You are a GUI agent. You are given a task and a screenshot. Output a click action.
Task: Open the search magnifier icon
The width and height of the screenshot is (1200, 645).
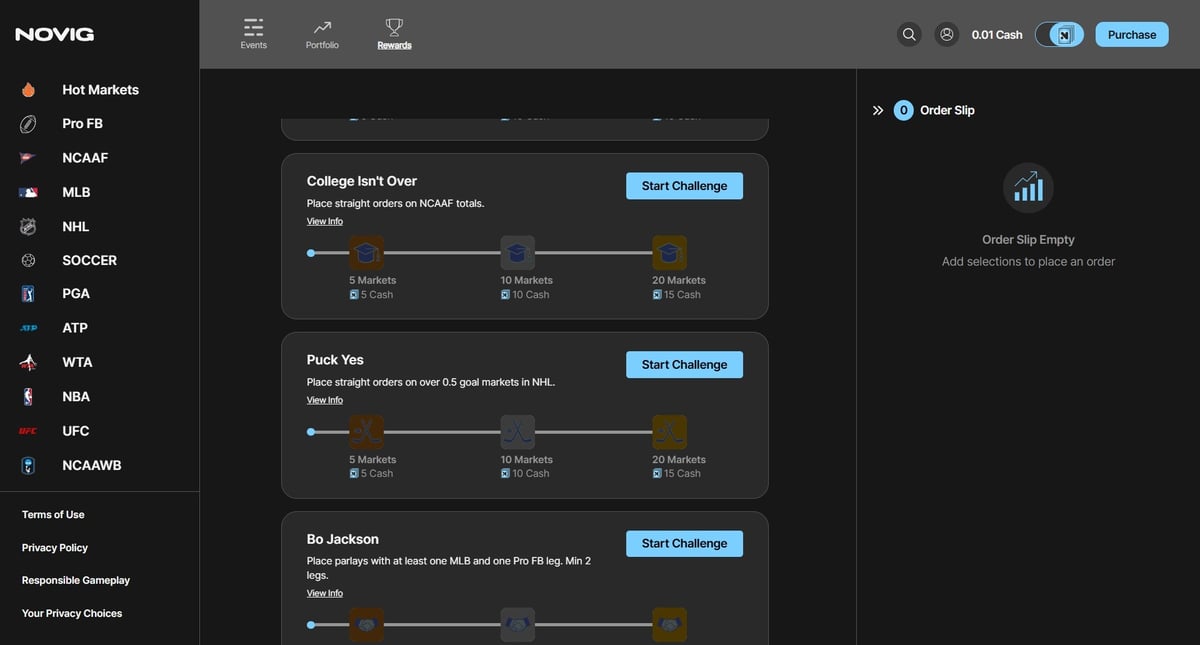(909, 34)
